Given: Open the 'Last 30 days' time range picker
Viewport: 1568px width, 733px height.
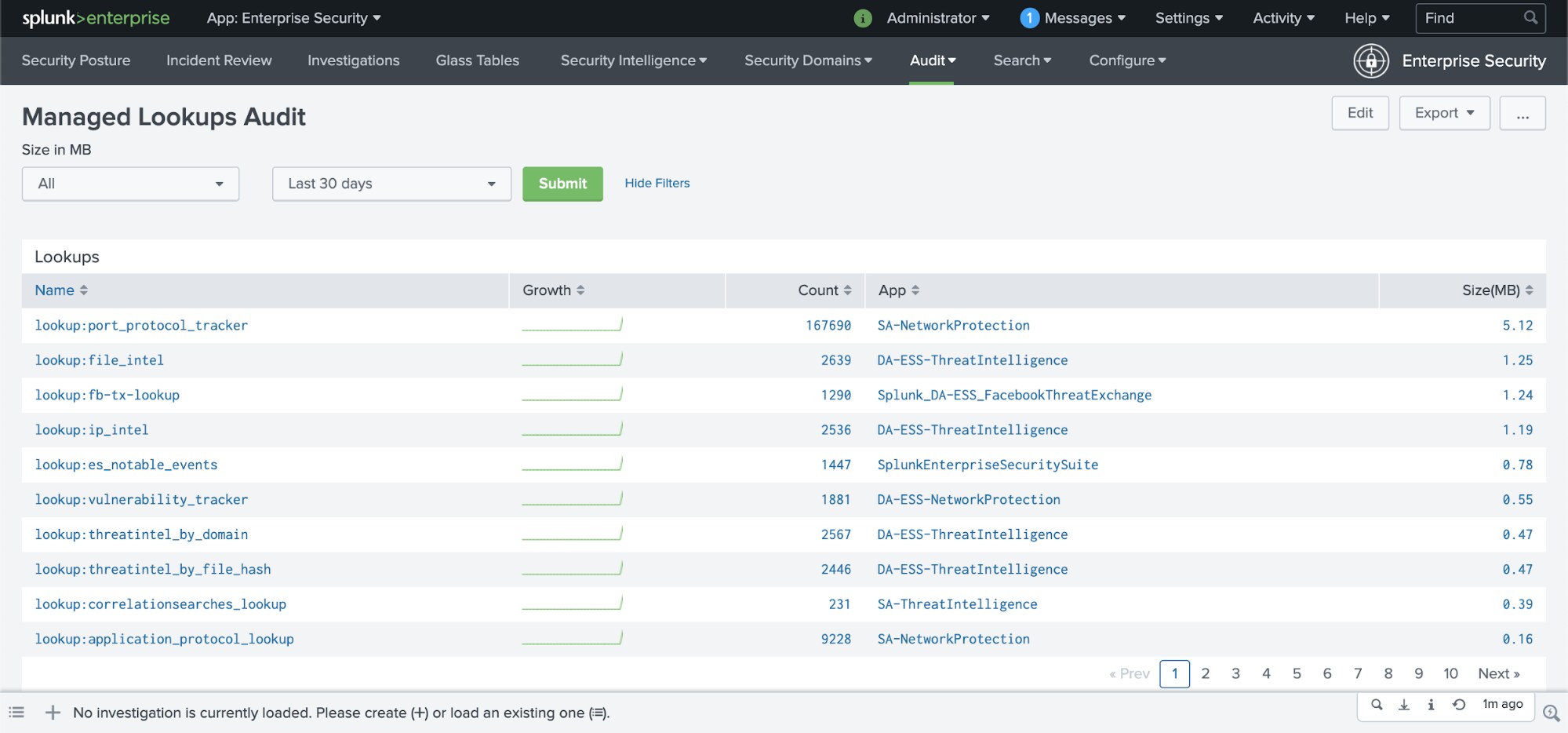Looking at the screenshot, I should click(x=391, y=184).
